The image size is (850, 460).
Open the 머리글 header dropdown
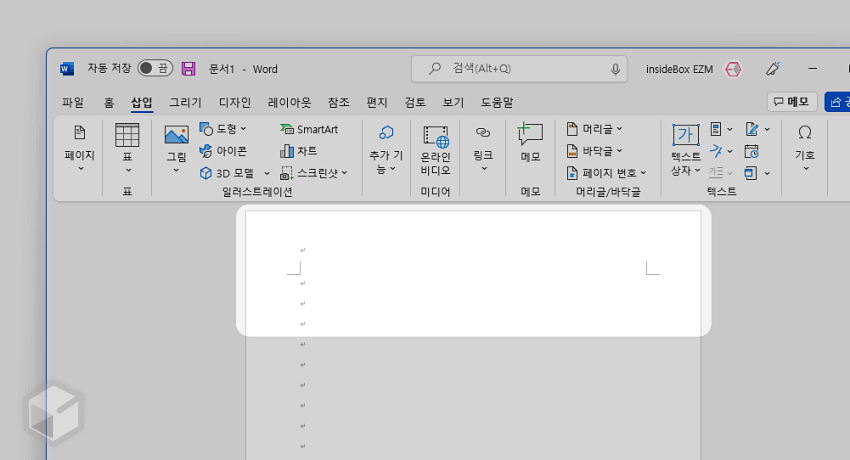[x=595, y=129]
